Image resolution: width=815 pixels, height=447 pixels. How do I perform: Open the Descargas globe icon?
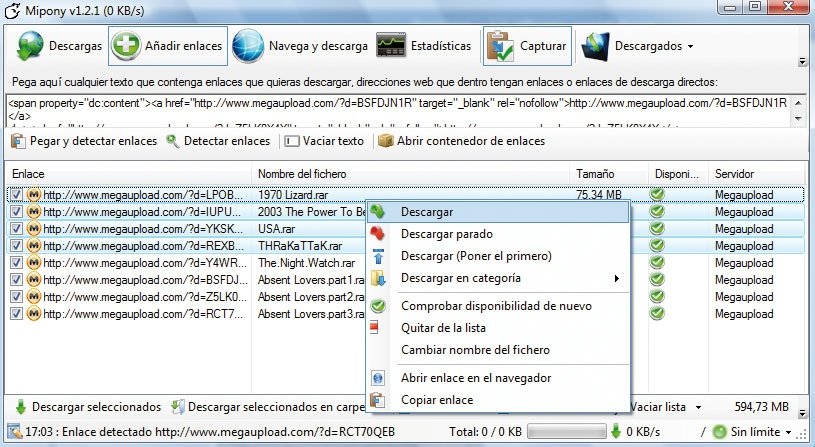(x=30, y=46)
